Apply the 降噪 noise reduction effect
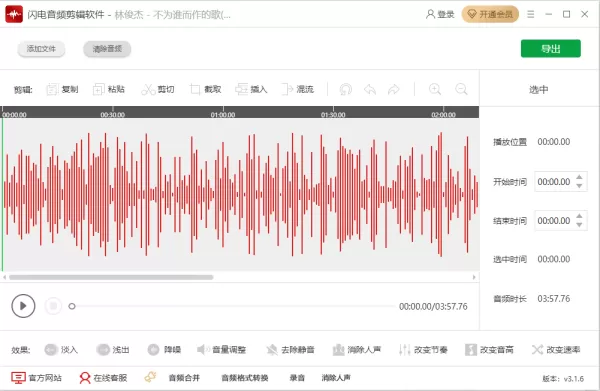 [x=164, y=350]
